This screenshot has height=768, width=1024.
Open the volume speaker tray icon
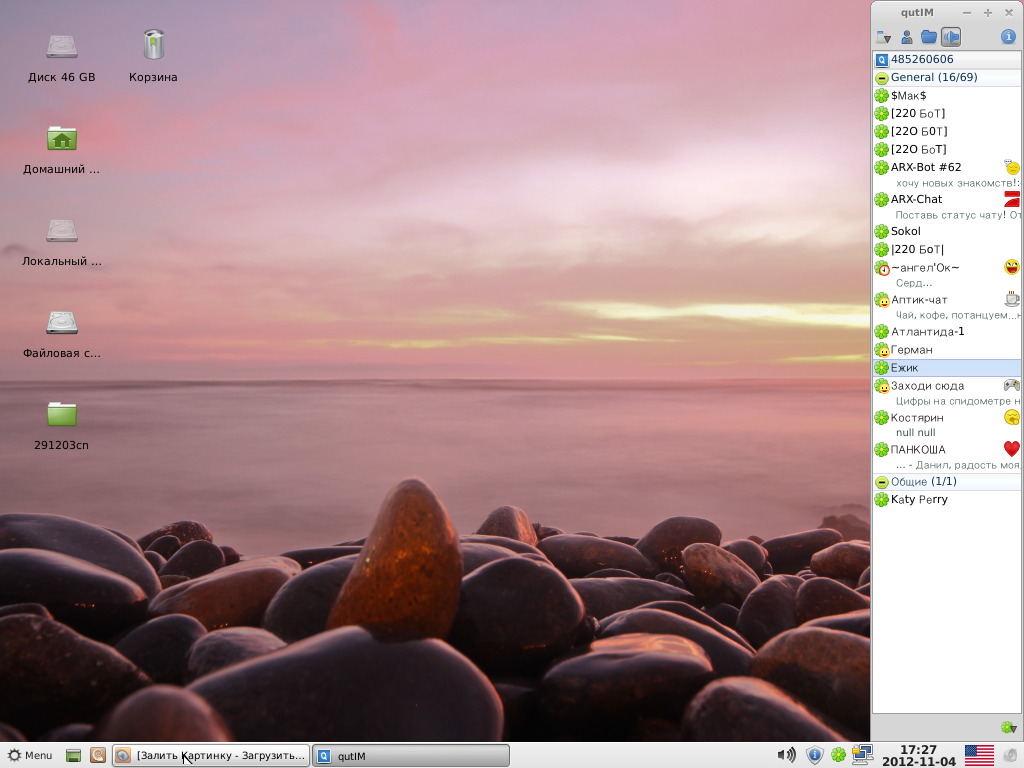pos(786,756)
